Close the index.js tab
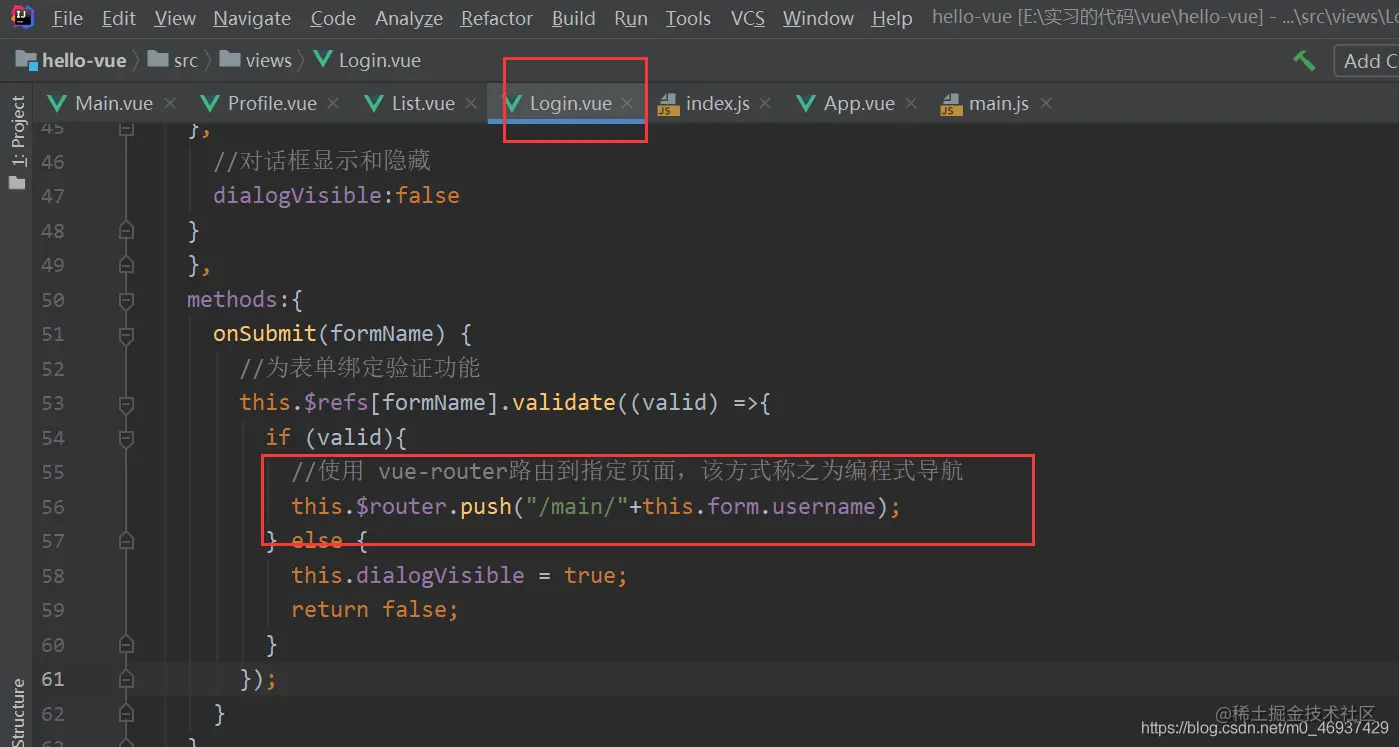 point(766,103)
